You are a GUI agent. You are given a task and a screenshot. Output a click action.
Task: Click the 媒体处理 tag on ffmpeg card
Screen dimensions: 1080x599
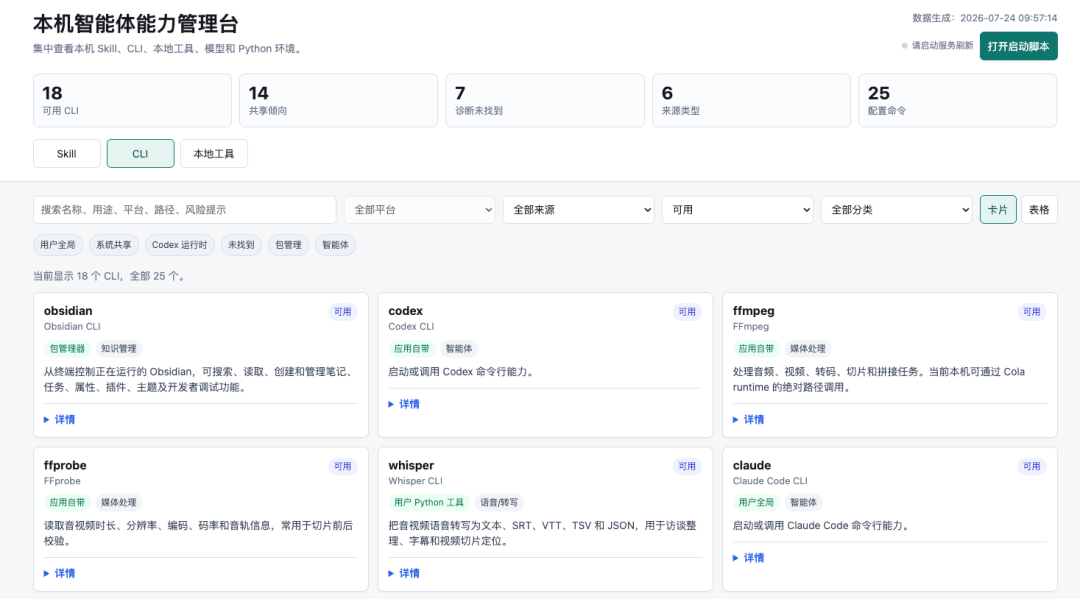[x=807, y=348]
